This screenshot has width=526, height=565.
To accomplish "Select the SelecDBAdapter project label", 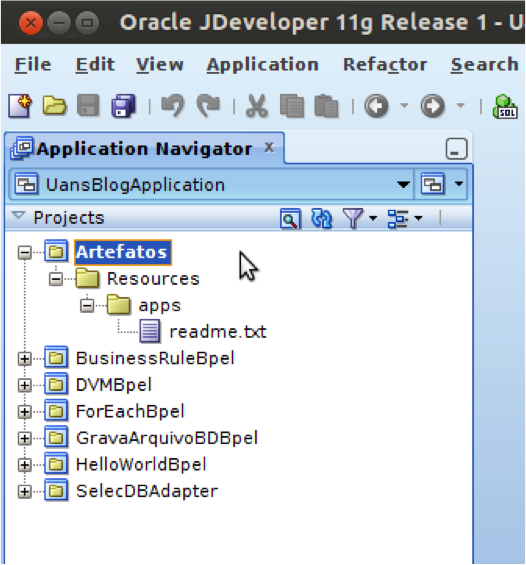I will point(147,491).
